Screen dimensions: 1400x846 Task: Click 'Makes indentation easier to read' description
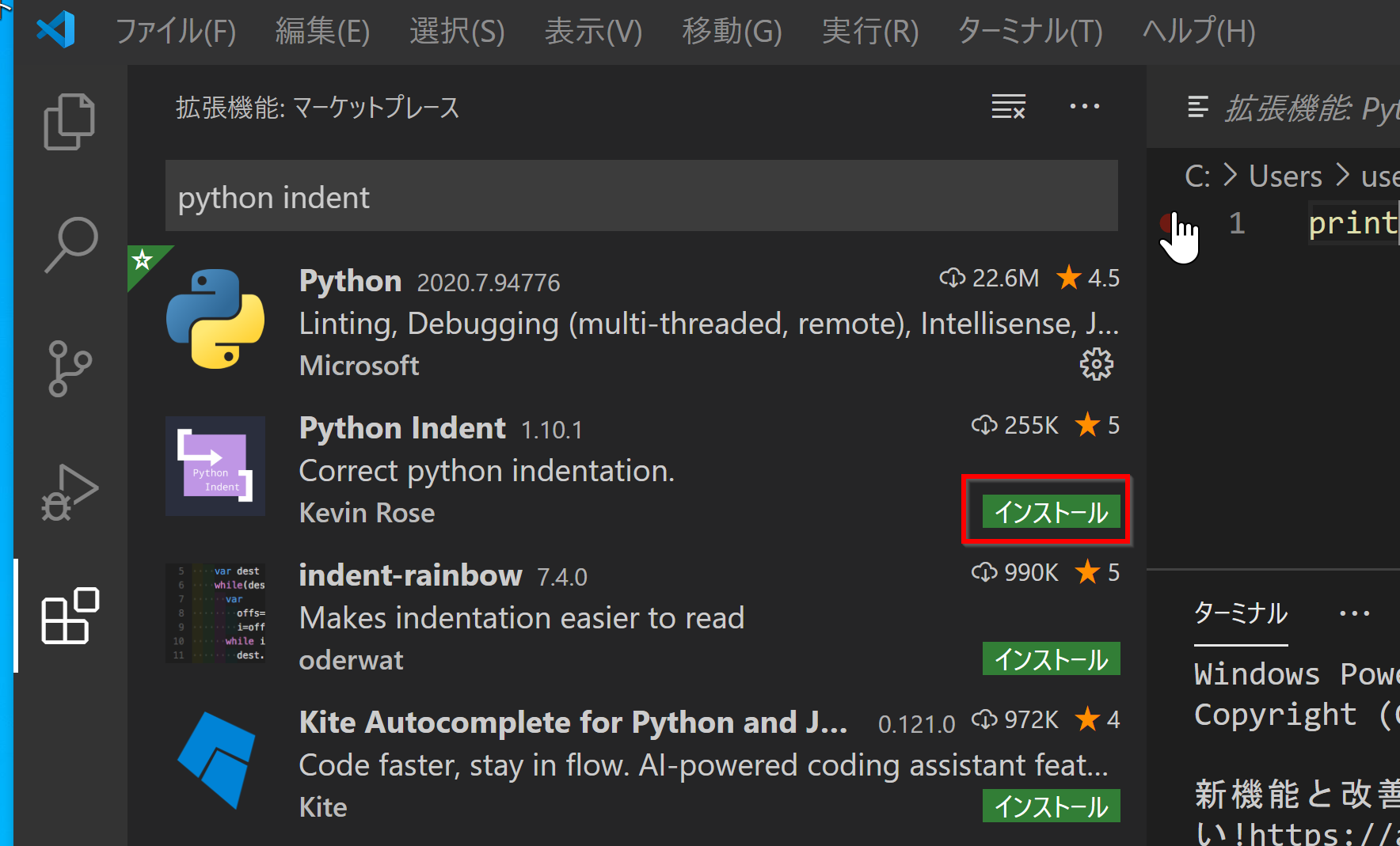[522, 618]
